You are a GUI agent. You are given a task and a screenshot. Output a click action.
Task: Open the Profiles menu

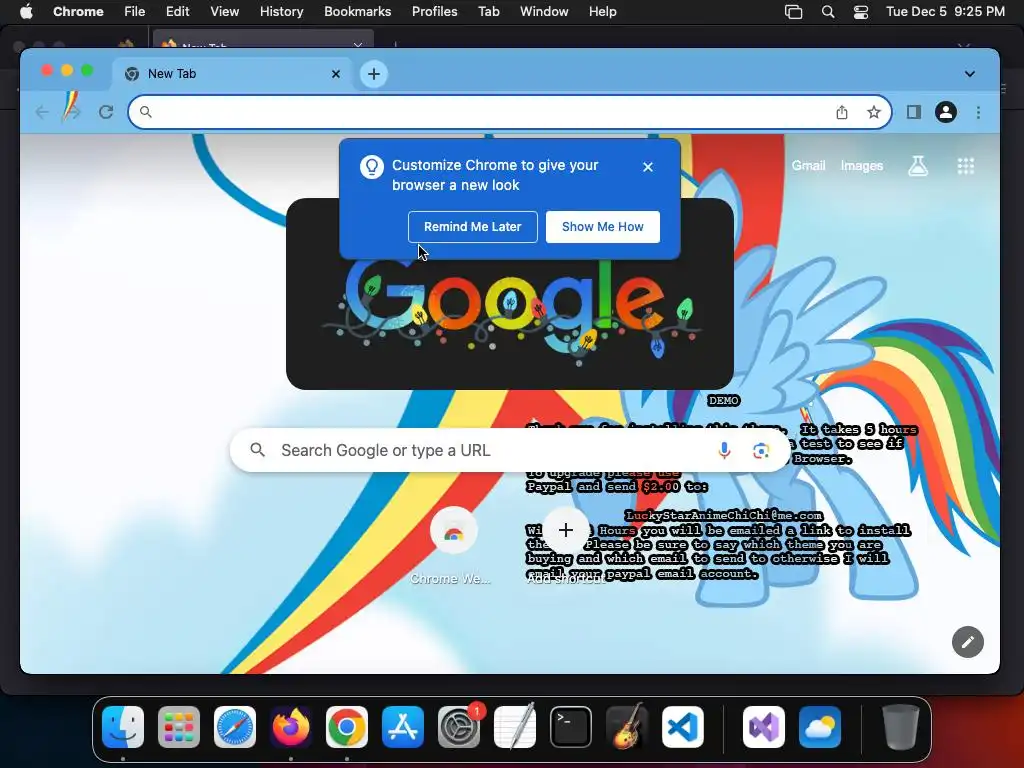(434, 12)
